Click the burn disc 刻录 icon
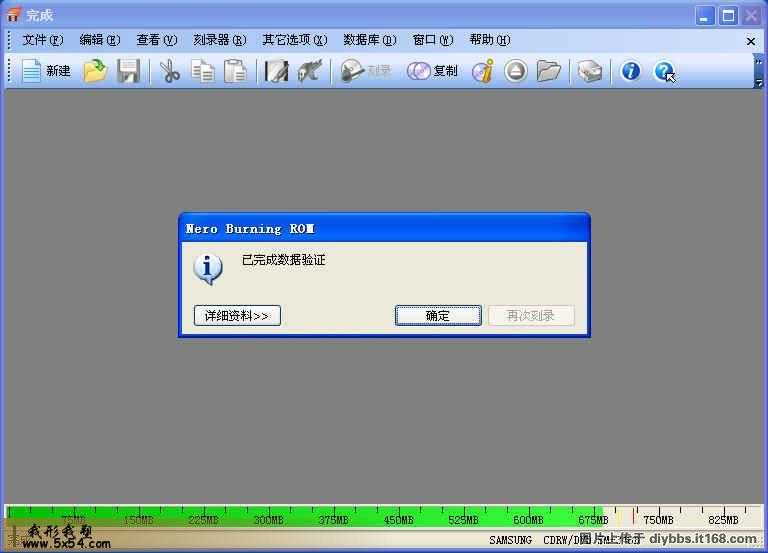 click(366, 72)
